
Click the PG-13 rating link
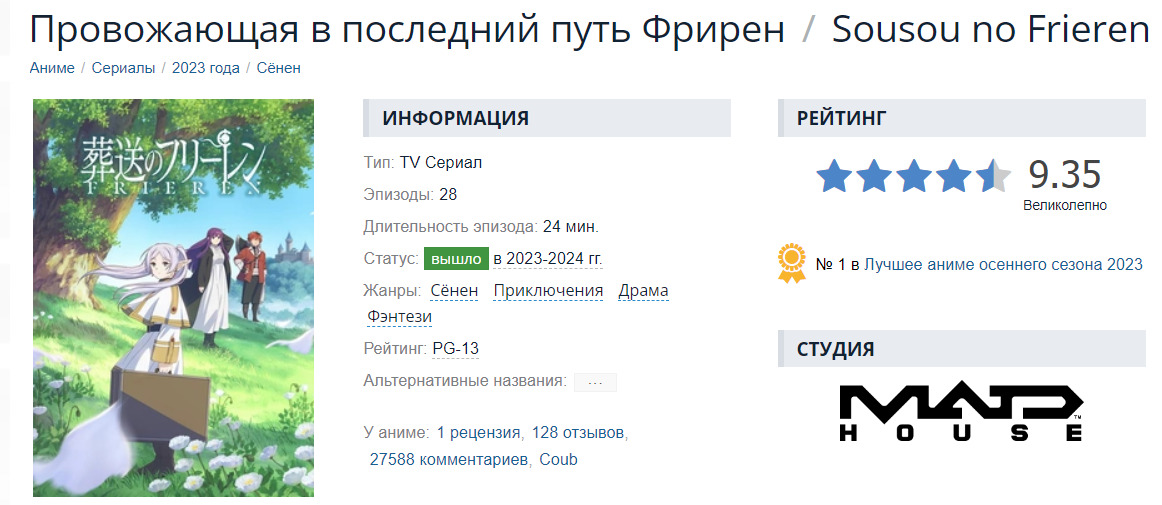[x=456, y=349]
